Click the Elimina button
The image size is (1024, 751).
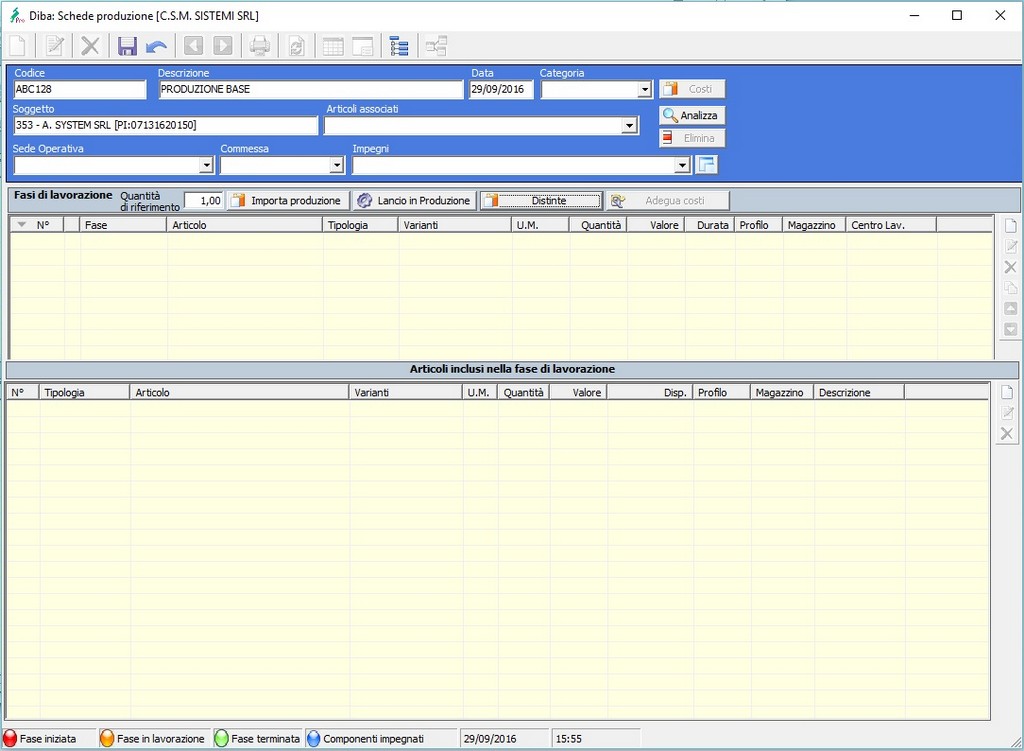pos(692,138)
